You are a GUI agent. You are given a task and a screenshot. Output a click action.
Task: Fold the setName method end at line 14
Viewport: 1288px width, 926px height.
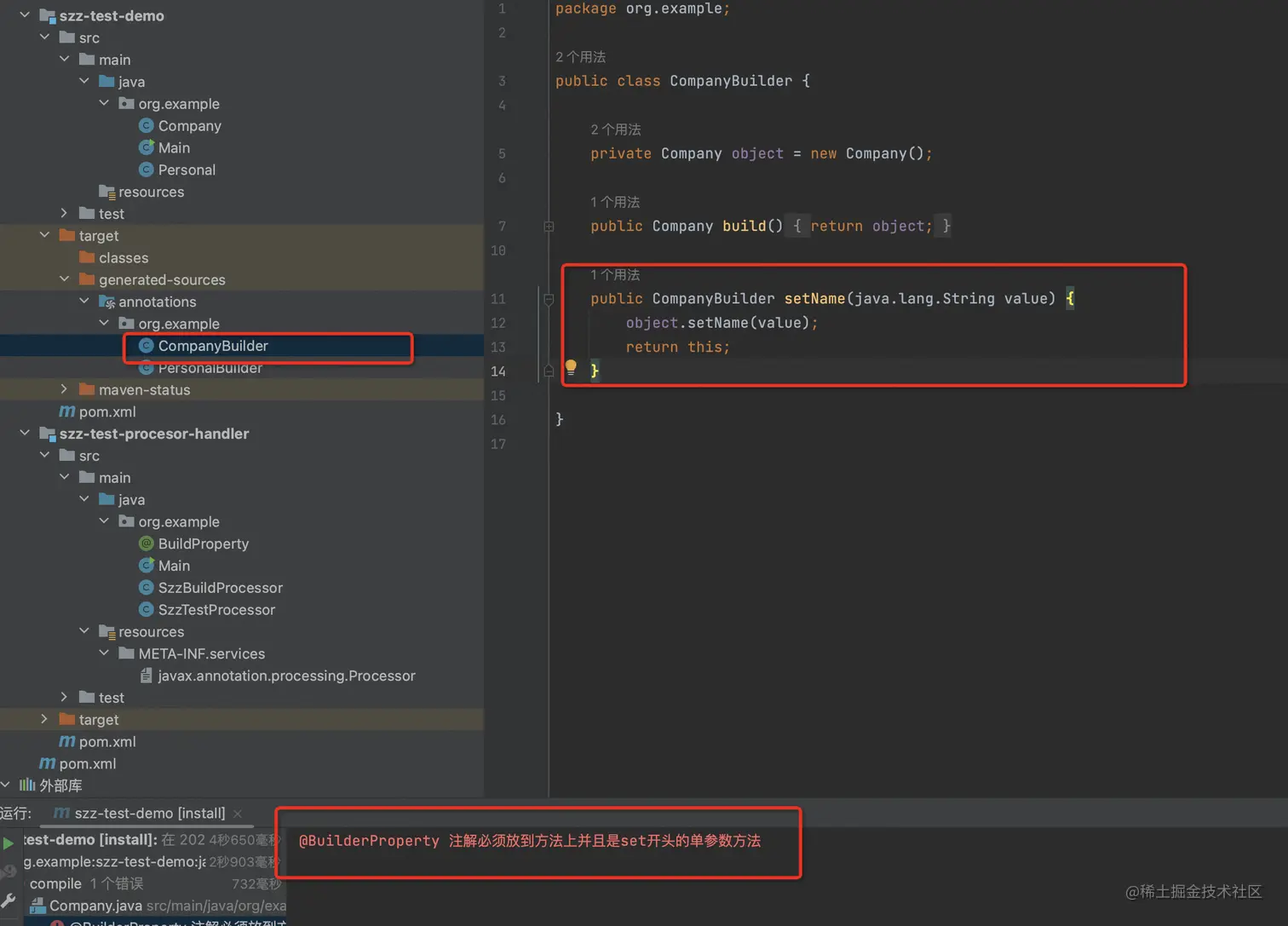point(549,371)
